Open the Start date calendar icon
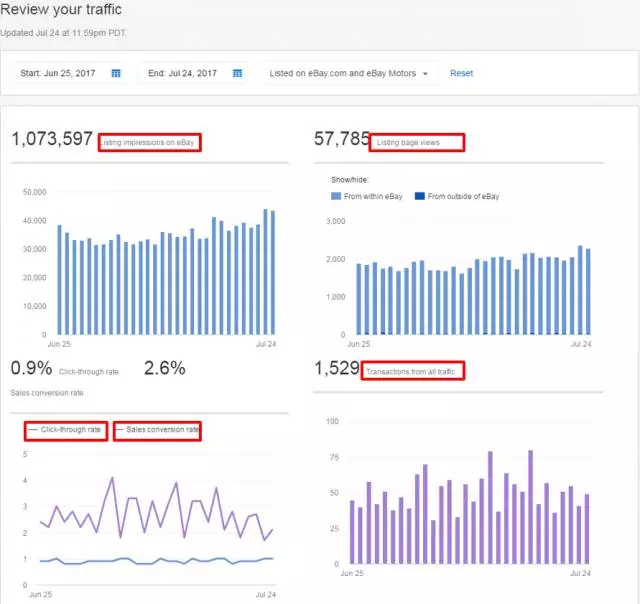640x604 pixels. click(116, 73)
